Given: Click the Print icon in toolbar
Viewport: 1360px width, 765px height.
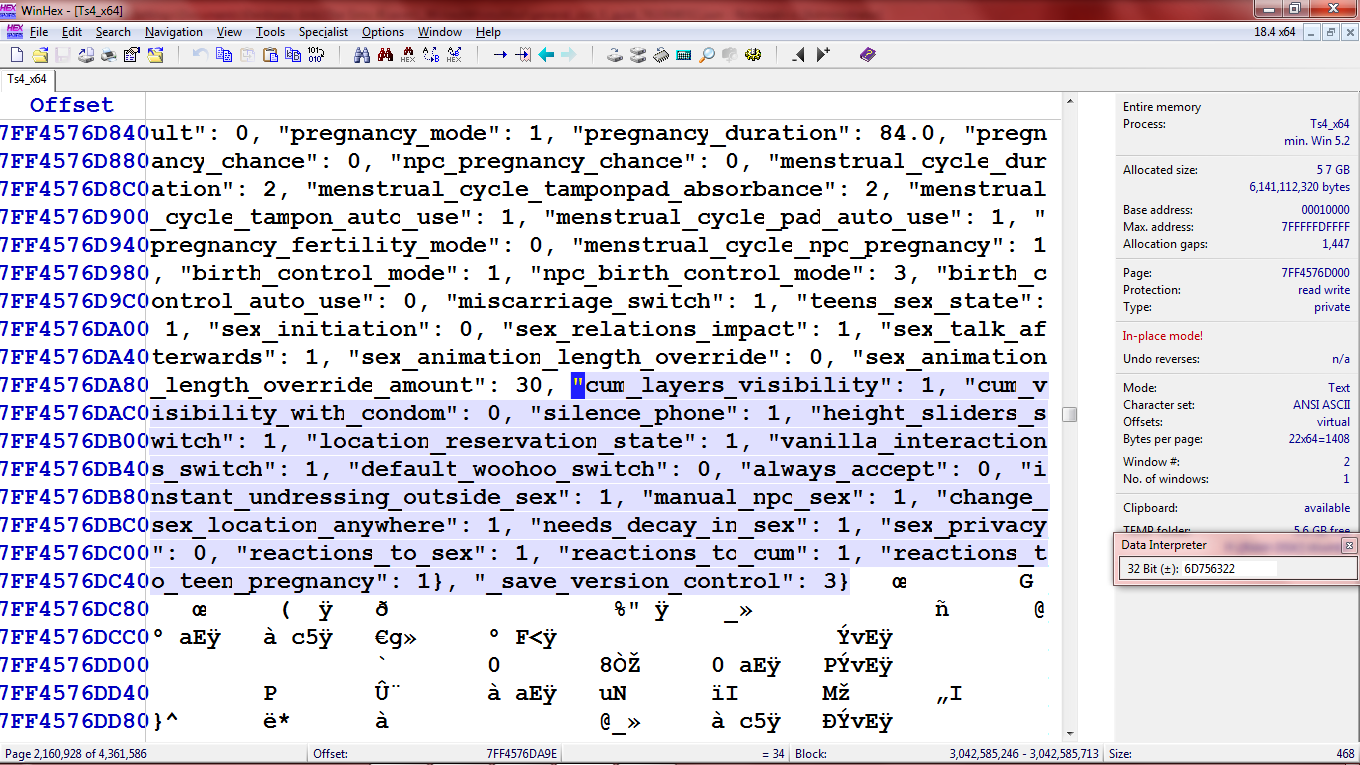Looking at the screenshot, I should (x=109, y=55).
